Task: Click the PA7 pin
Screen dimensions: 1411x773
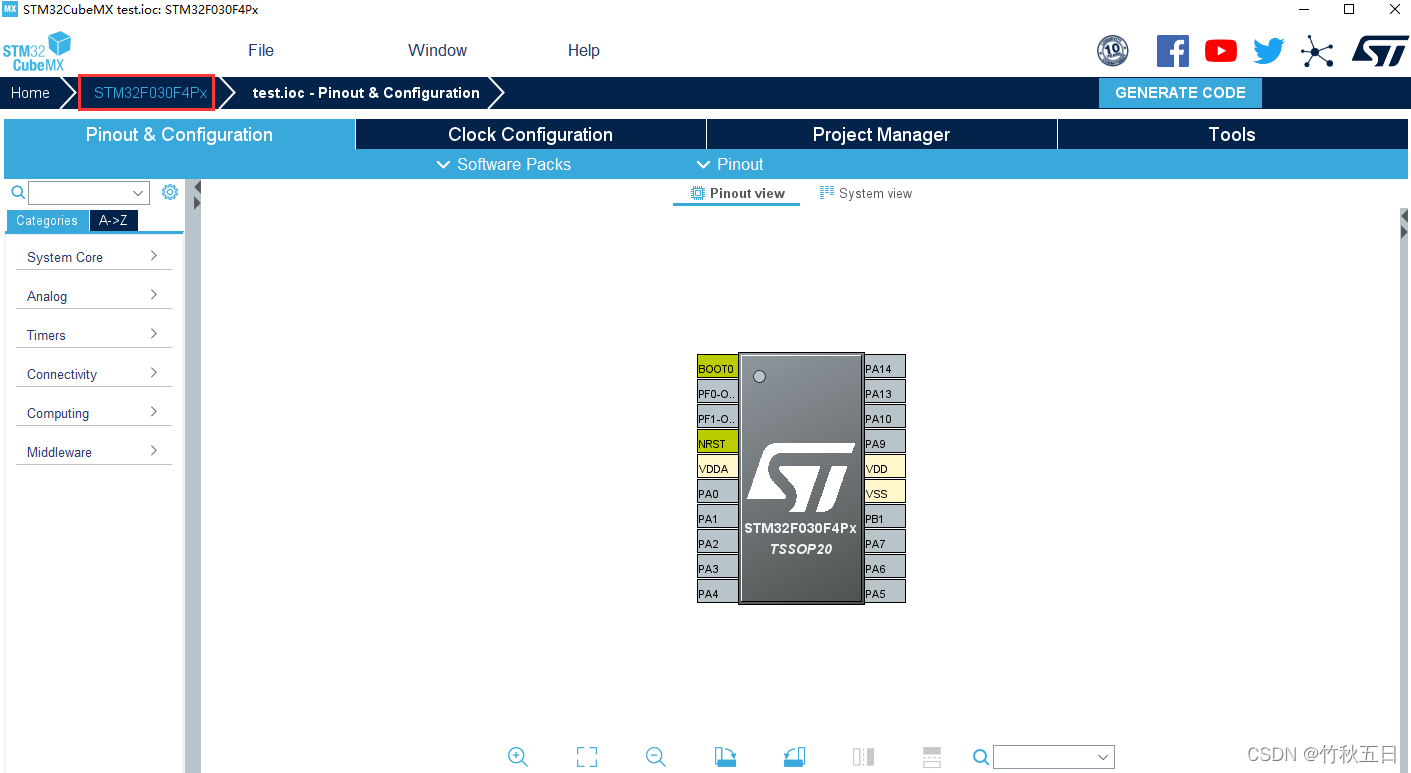Action: pos(884,542)
